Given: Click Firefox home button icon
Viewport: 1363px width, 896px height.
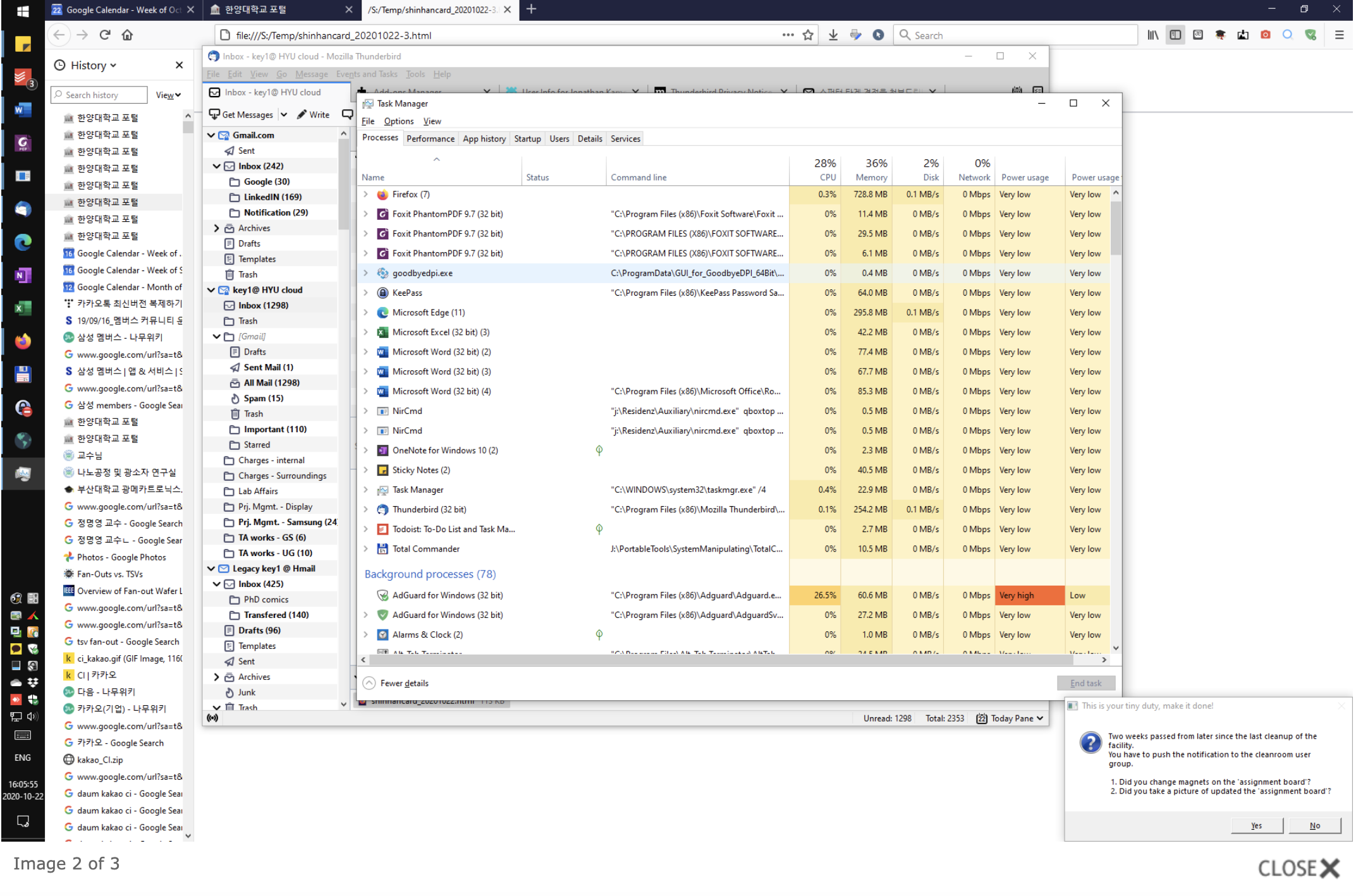Looking at the screenshot, I should coord(128,35).
